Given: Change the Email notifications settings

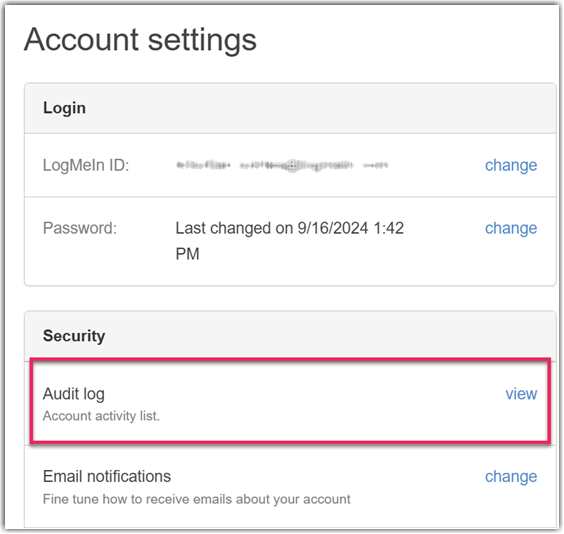Looking at the screenshot, I should (x=511, y=476).
